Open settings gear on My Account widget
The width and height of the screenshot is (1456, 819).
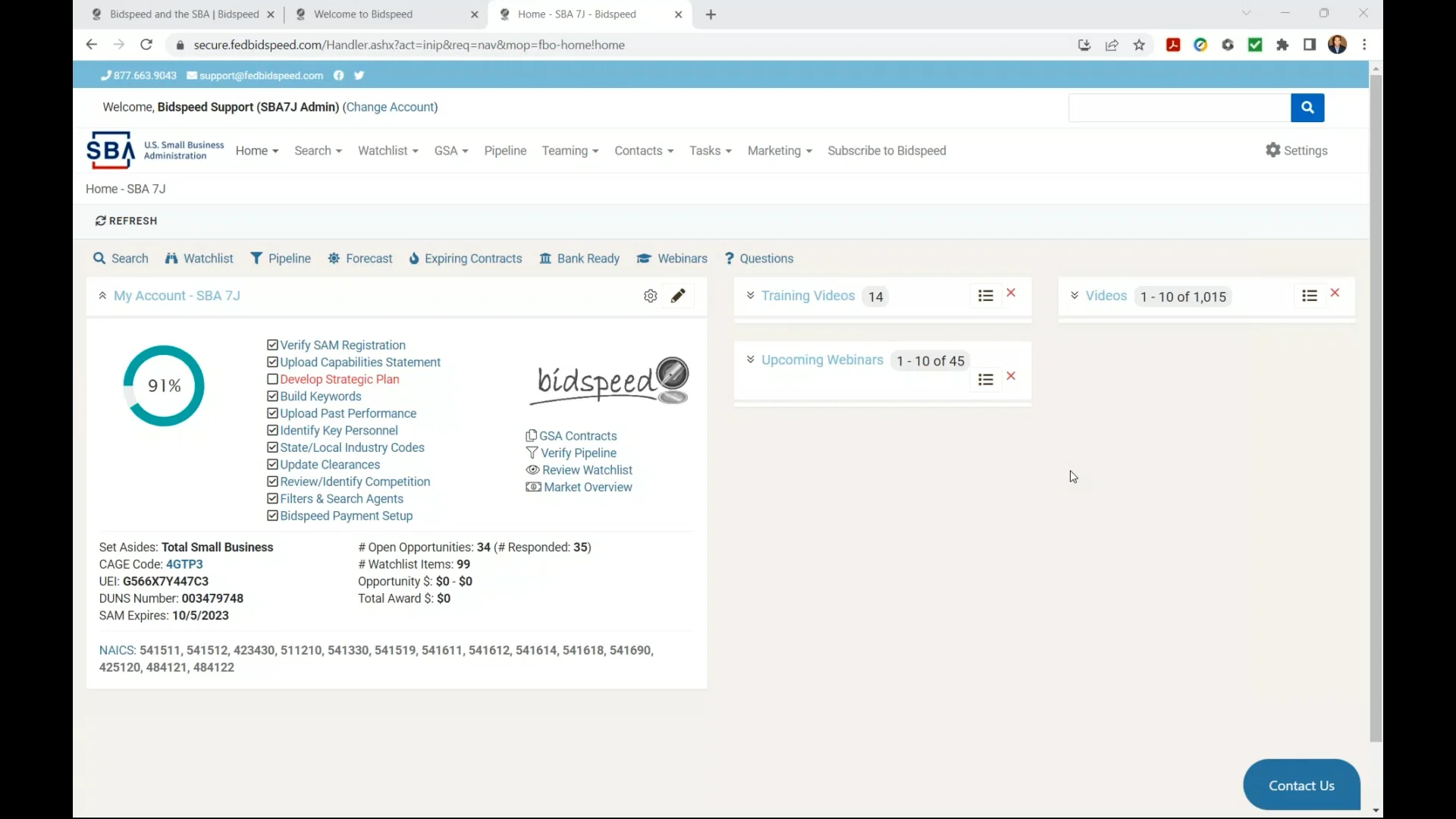650,296
